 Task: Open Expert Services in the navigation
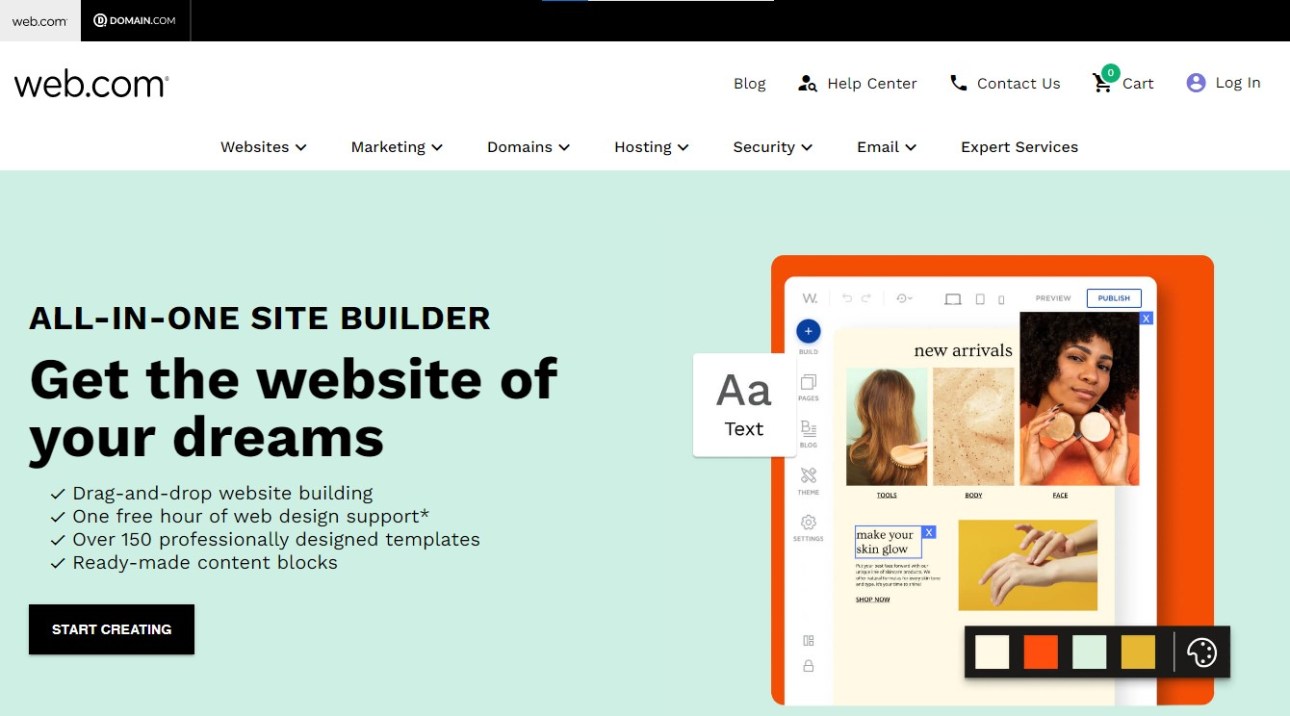(x=1019, y=147)
